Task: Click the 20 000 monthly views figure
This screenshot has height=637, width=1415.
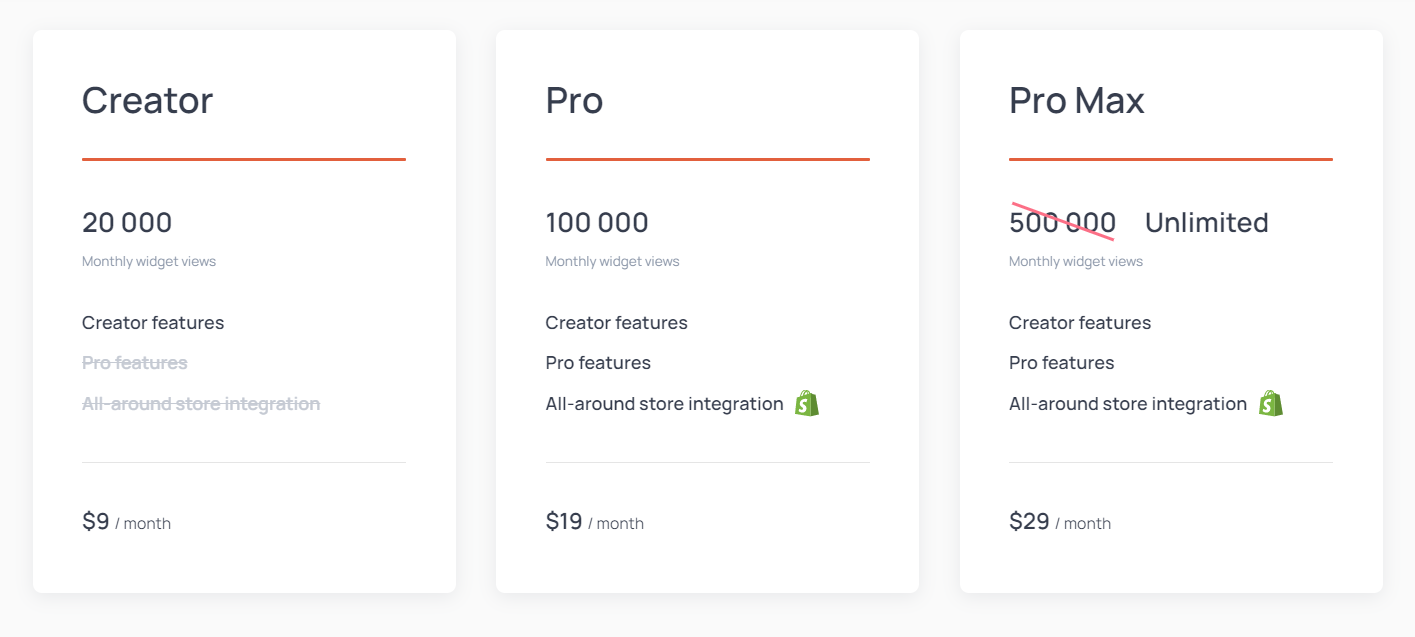Action: 127,222
